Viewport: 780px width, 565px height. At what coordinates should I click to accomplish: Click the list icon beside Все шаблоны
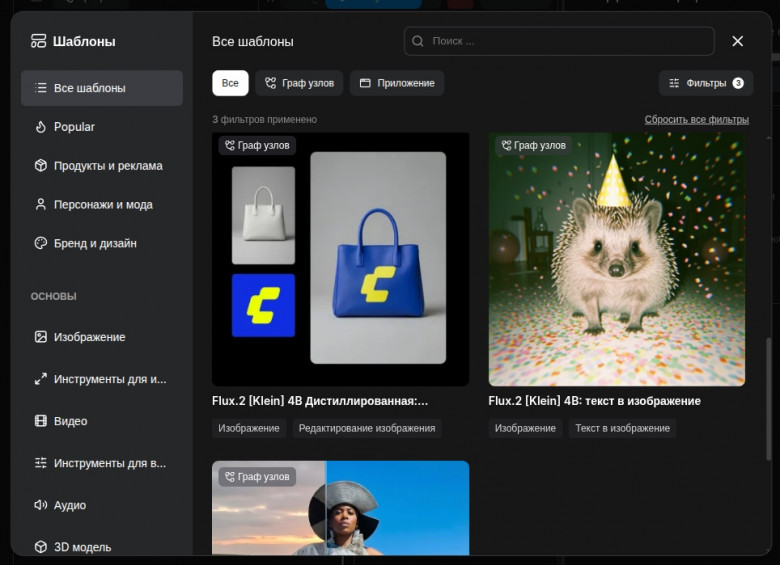click(40, 88)
